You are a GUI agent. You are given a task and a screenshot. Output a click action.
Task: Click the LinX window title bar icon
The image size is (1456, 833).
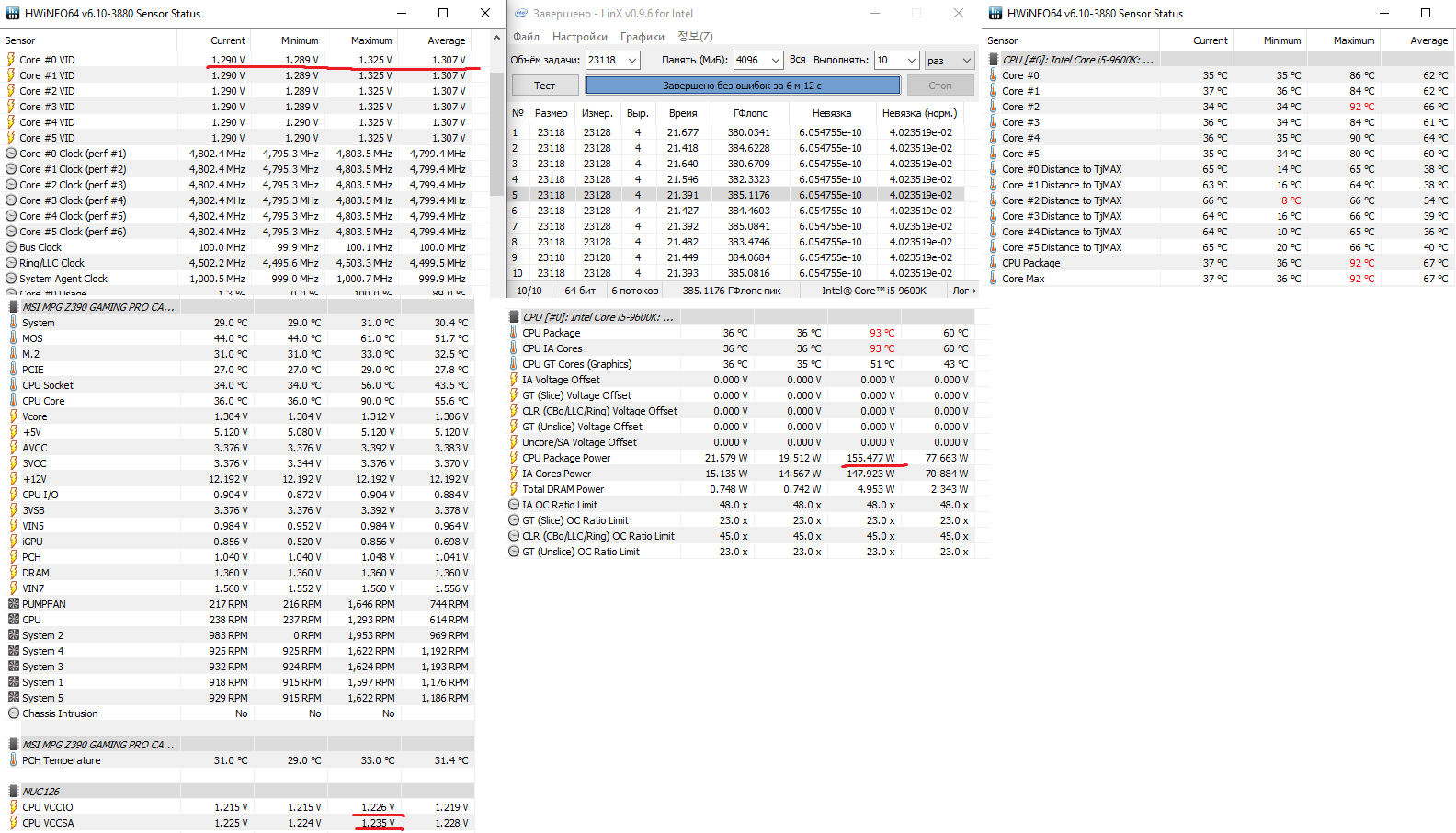coord(520,14)
